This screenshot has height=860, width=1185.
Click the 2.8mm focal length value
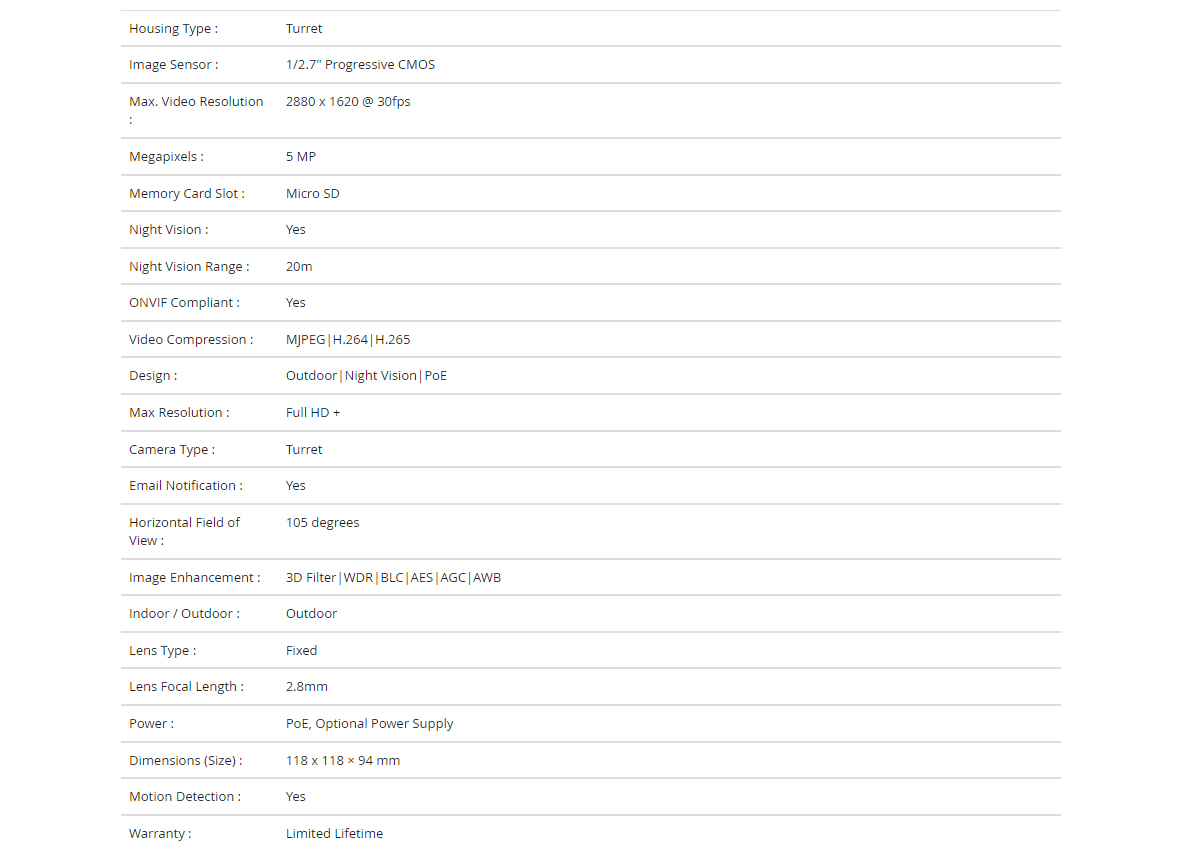click(x=306, y=687)
